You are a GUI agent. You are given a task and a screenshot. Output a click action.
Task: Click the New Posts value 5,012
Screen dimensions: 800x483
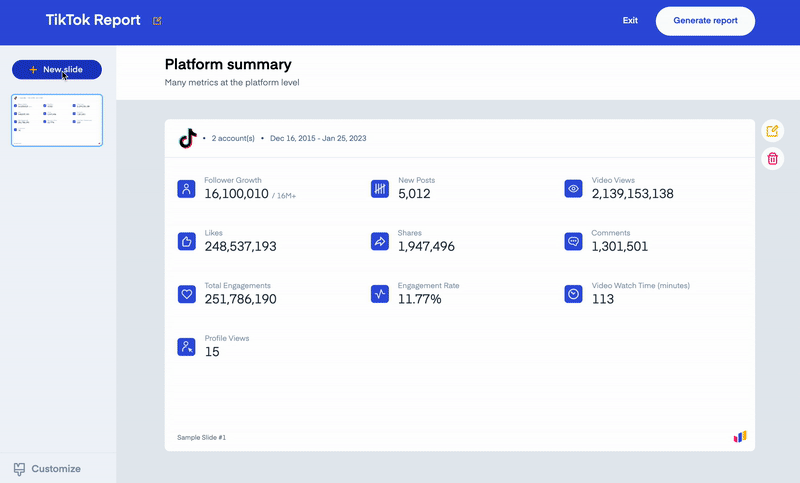[414, 194]
